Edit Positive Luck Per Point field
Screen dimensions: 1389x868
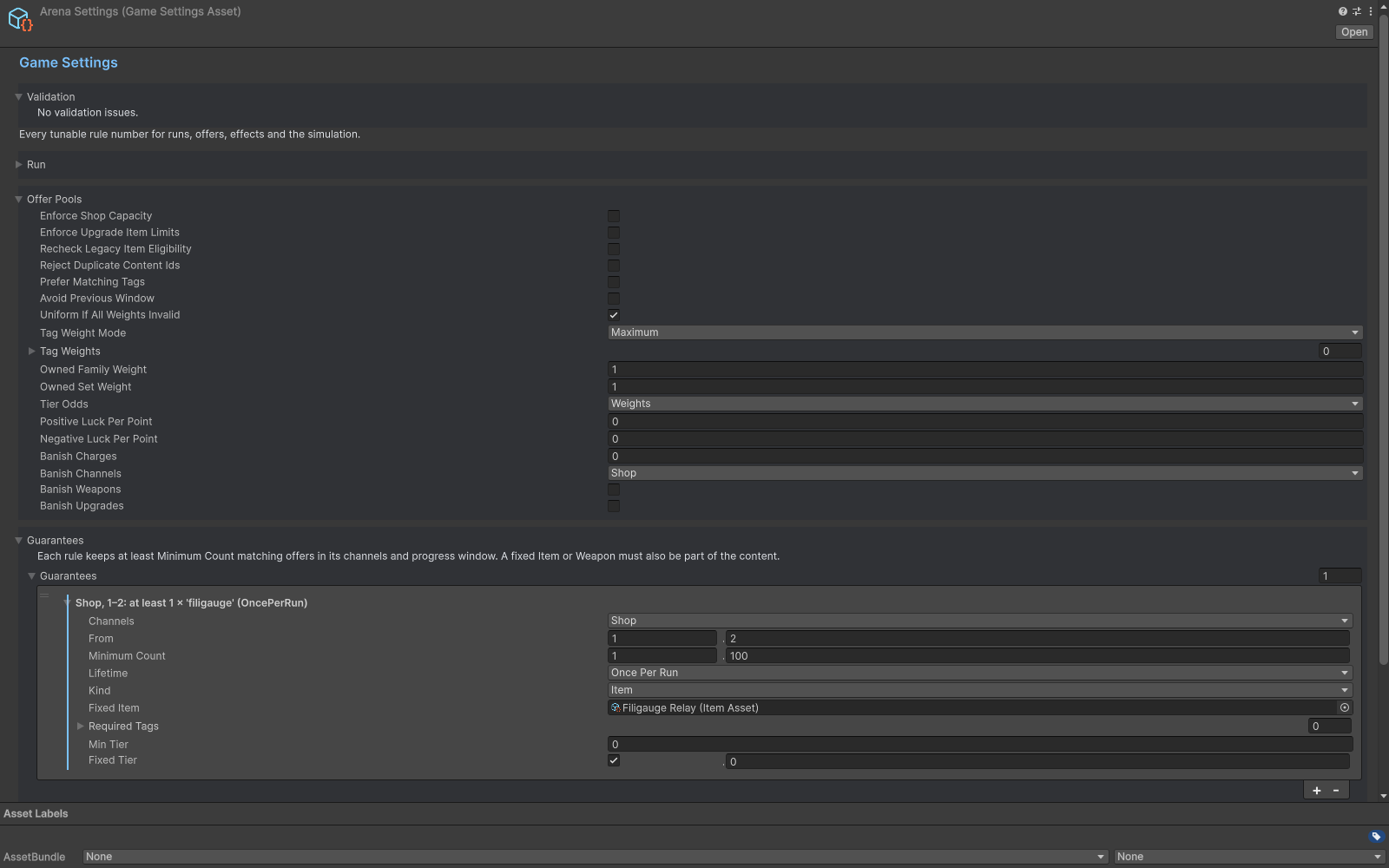[984, 422]
